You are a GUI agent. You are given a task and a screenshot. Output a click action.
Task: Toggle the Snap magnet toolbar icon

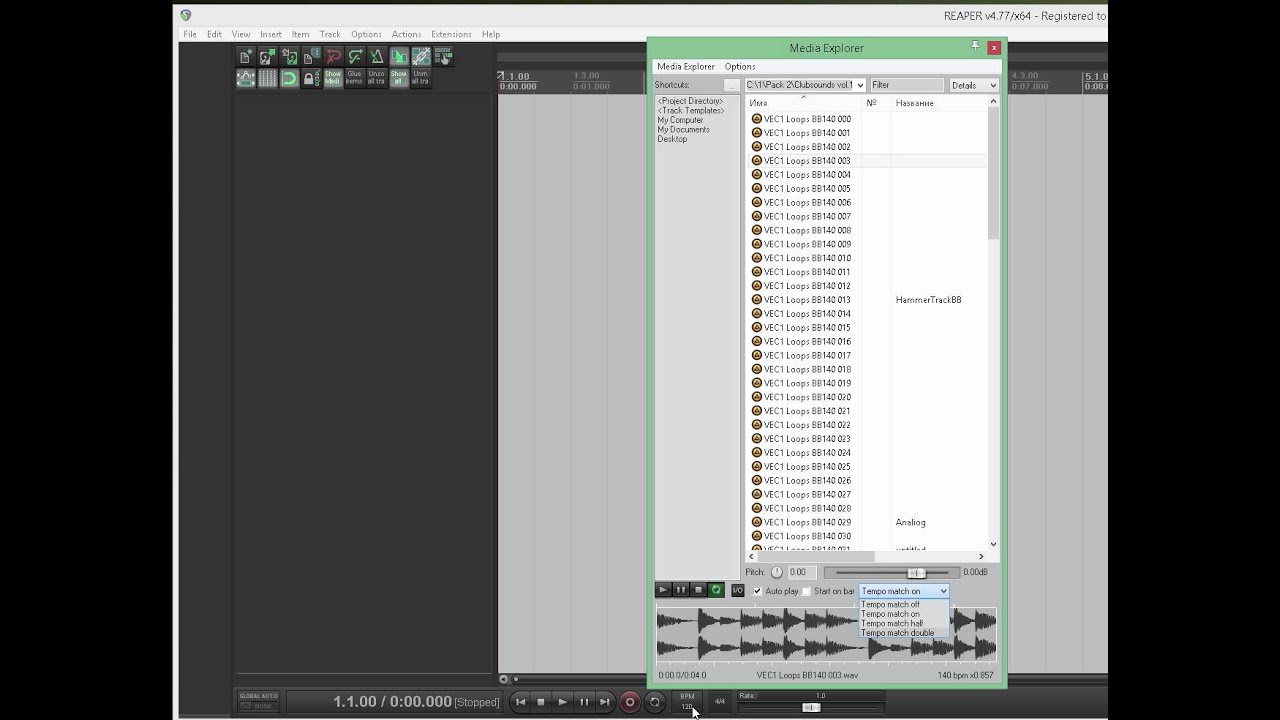click(289, 78)
